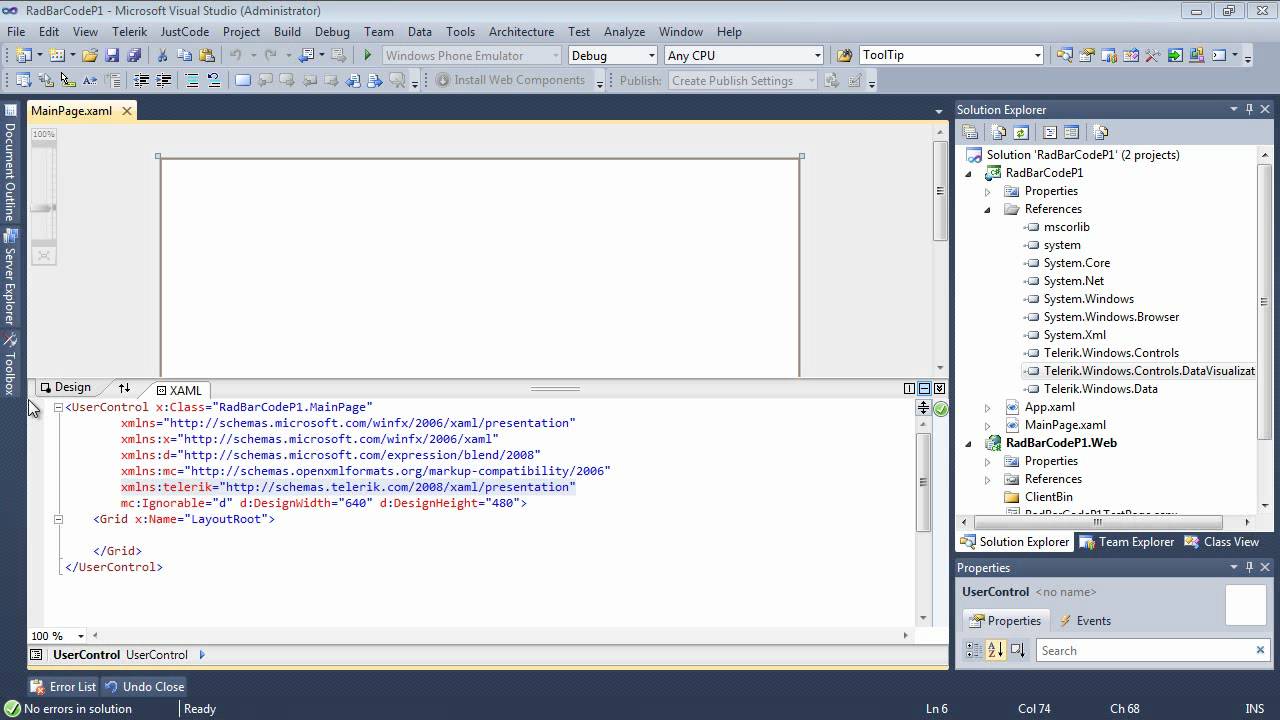Increase the line indent with the toolbar icon
This screenshot has height=720, width=1280.
(x=163, y=80)
